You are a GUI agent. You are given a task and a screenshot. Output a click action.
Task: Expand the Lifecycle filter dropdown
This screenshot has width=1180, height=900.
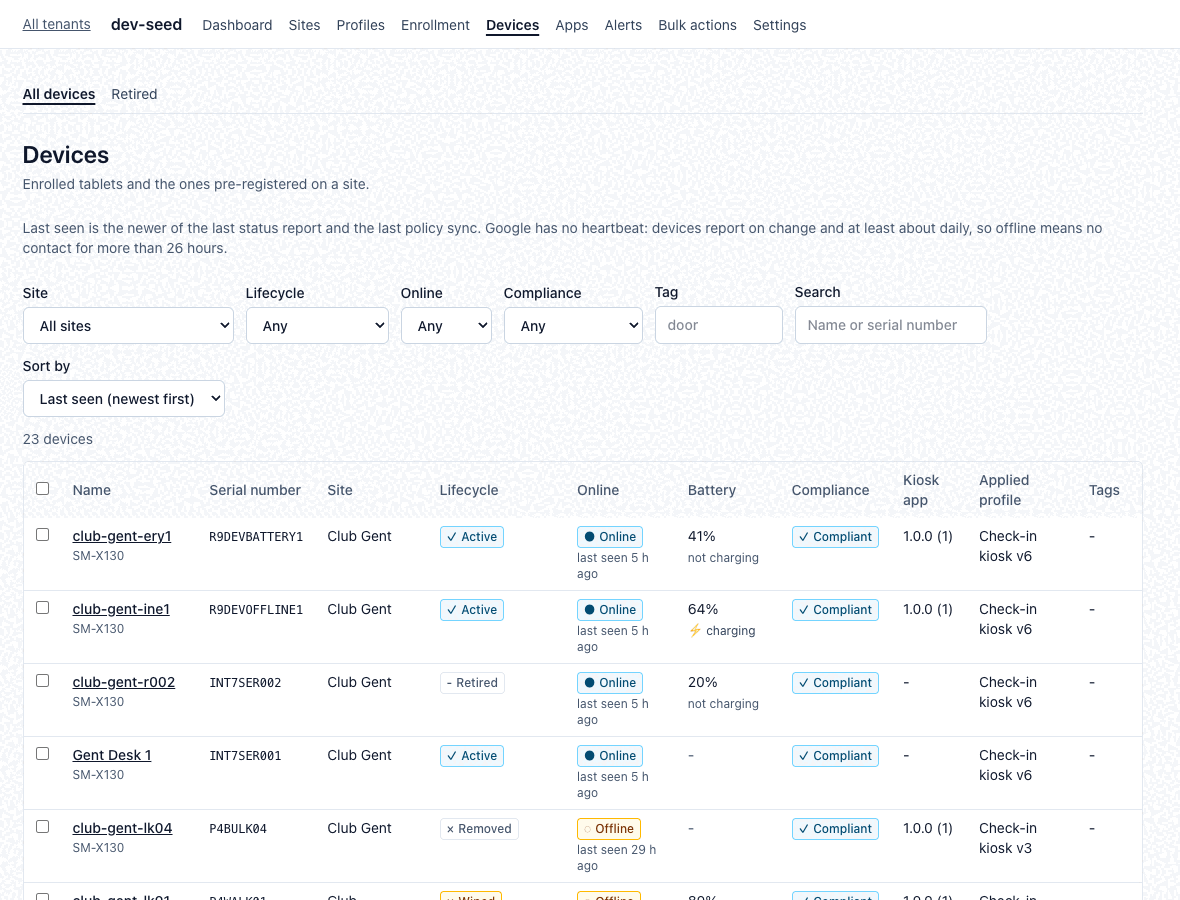click(317, 326)
